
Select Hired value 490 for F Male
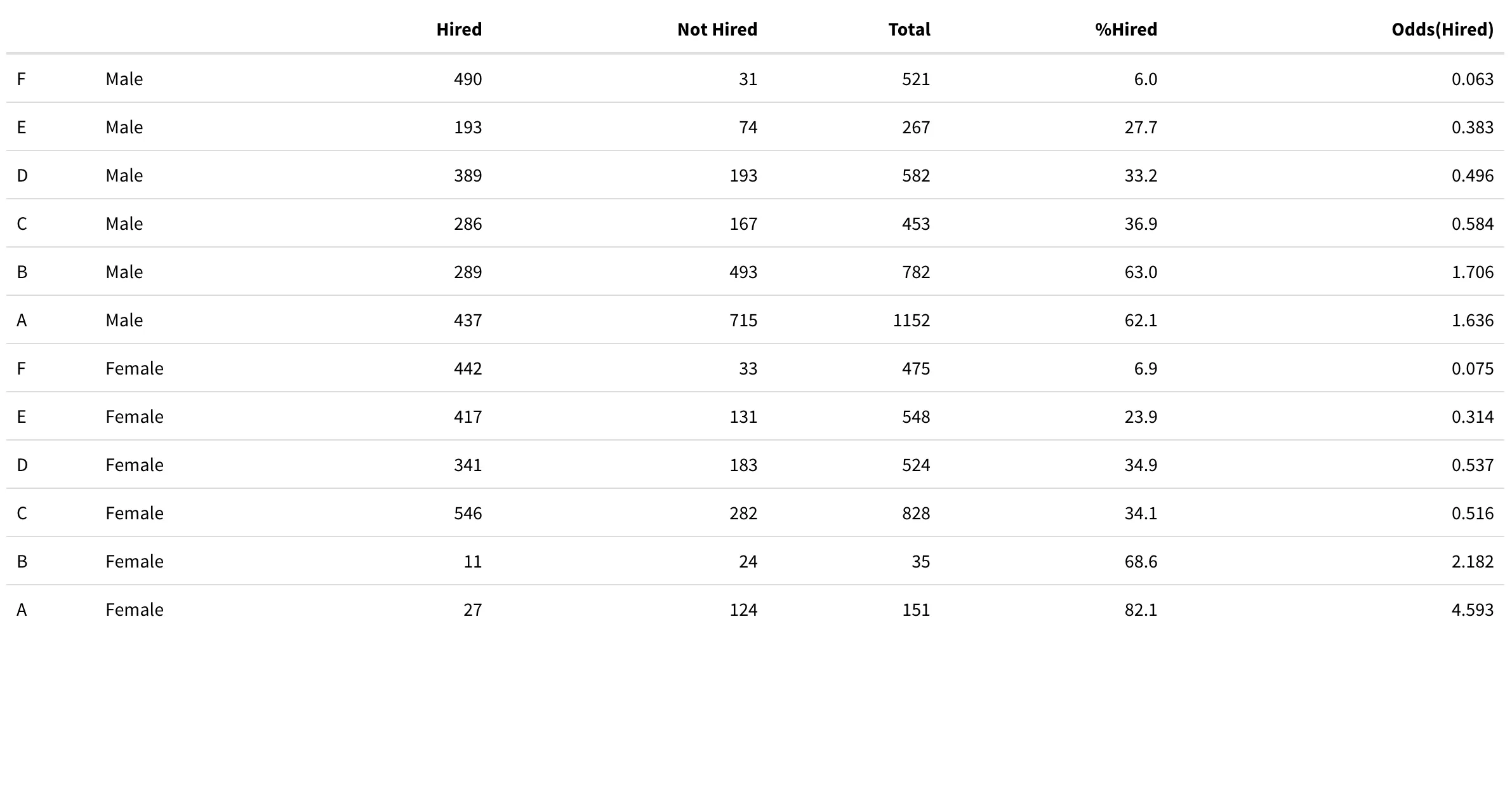coord(468,79)
